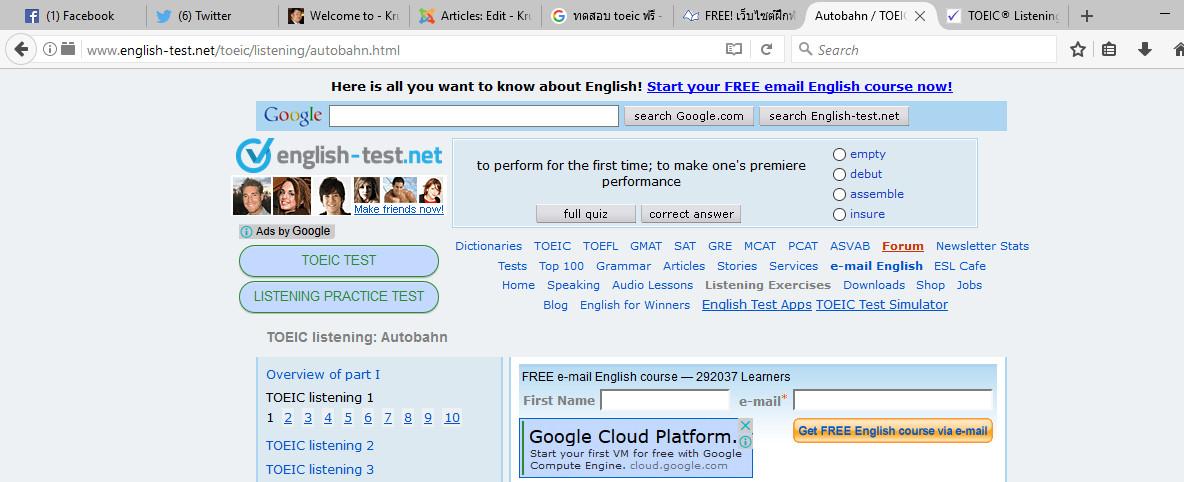The width and height of the screenshot is (1184, 482).
Task: Open a new tab with plus icon
Action: coord(1087,16)
